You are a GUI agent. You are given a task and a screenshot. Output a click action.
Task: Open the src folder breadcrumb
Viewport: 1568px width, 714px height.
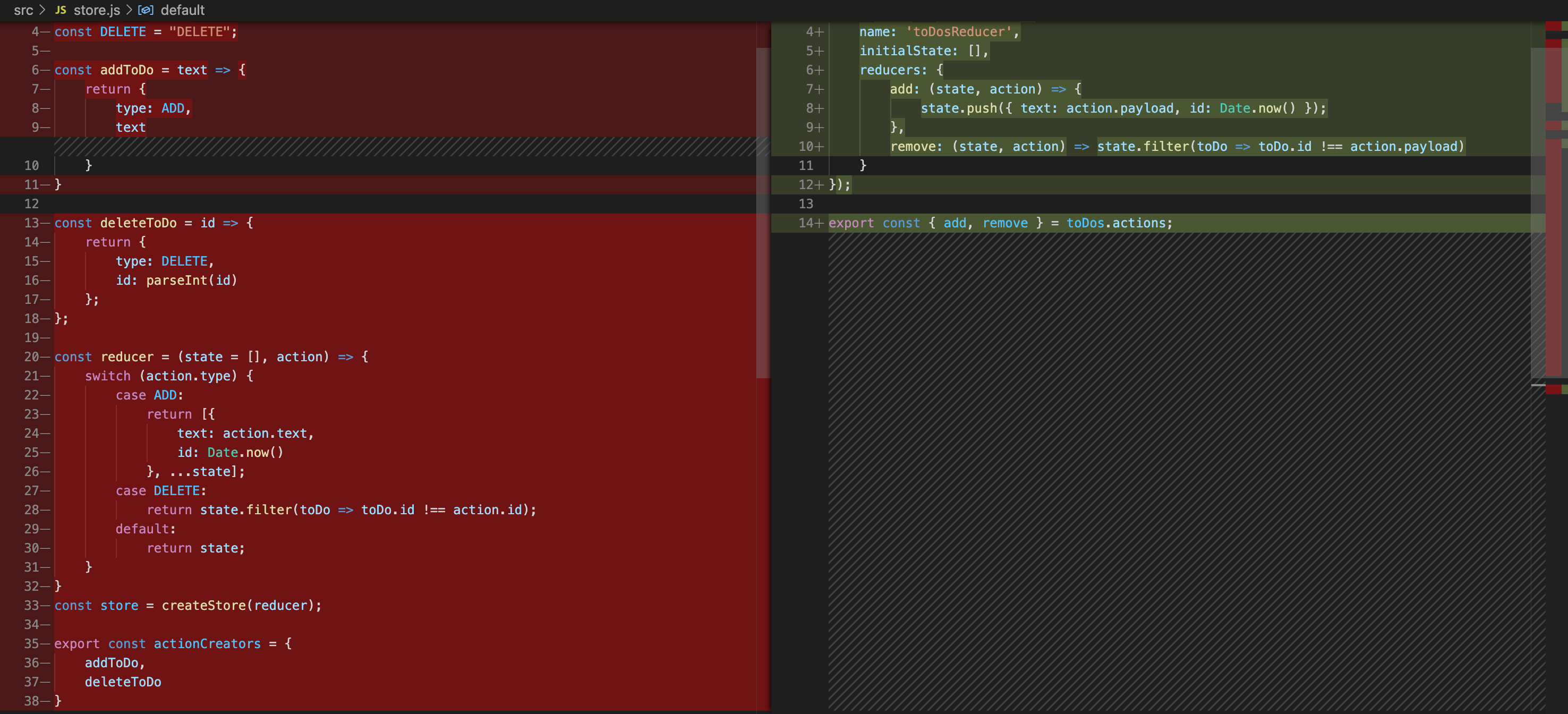tap(23, 10)
